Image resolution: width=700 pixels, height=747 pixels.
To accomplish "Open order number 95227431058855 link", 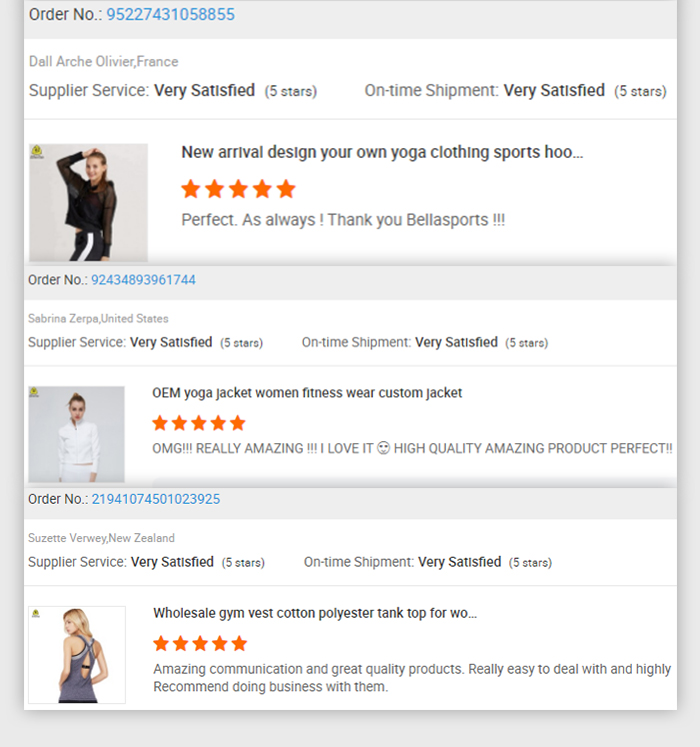I will click(x=170, y=14).
